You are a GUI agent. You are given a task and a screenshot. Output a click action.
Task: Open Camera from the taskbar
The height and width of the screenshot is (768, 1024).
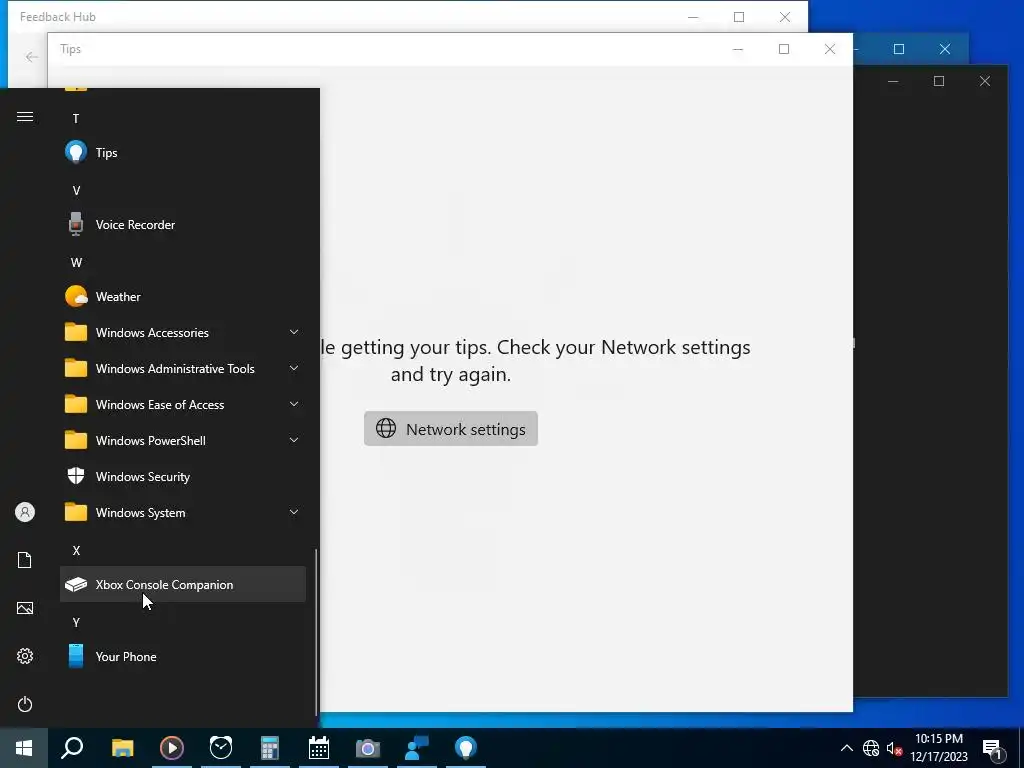click(x=368, y=748)
